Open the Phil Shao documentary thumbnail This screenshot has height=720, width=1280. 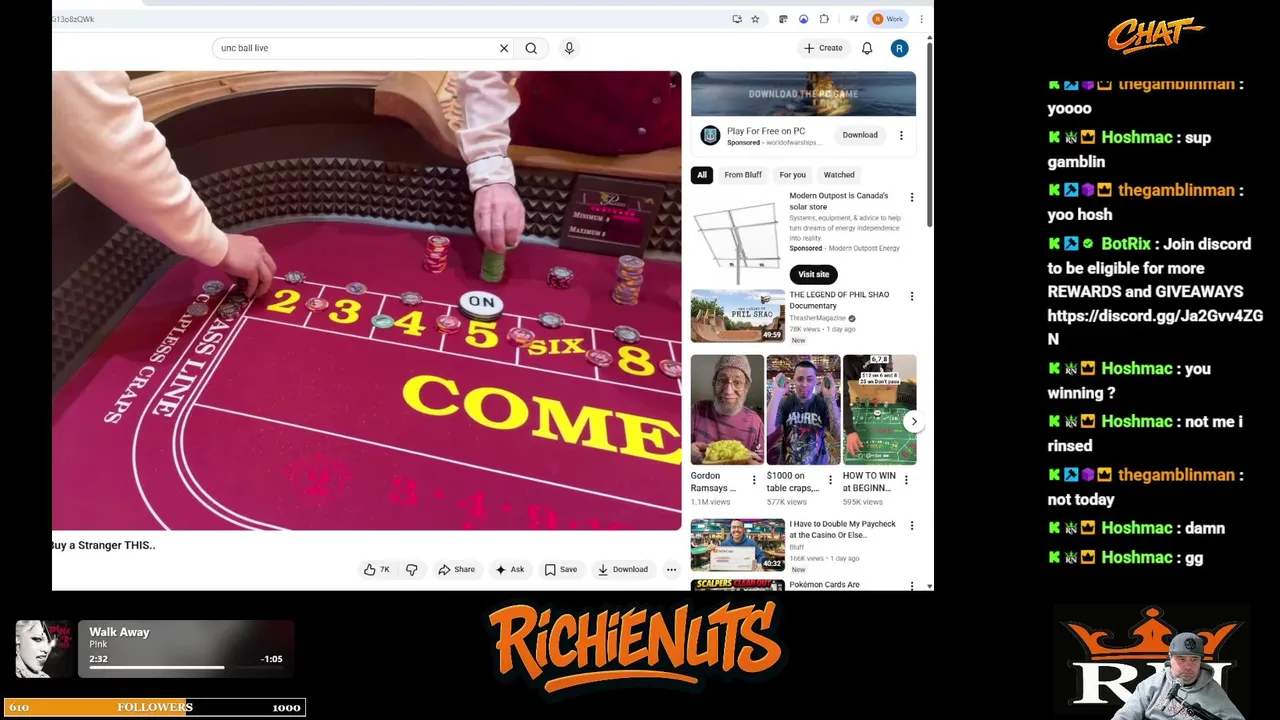point(738,316)
